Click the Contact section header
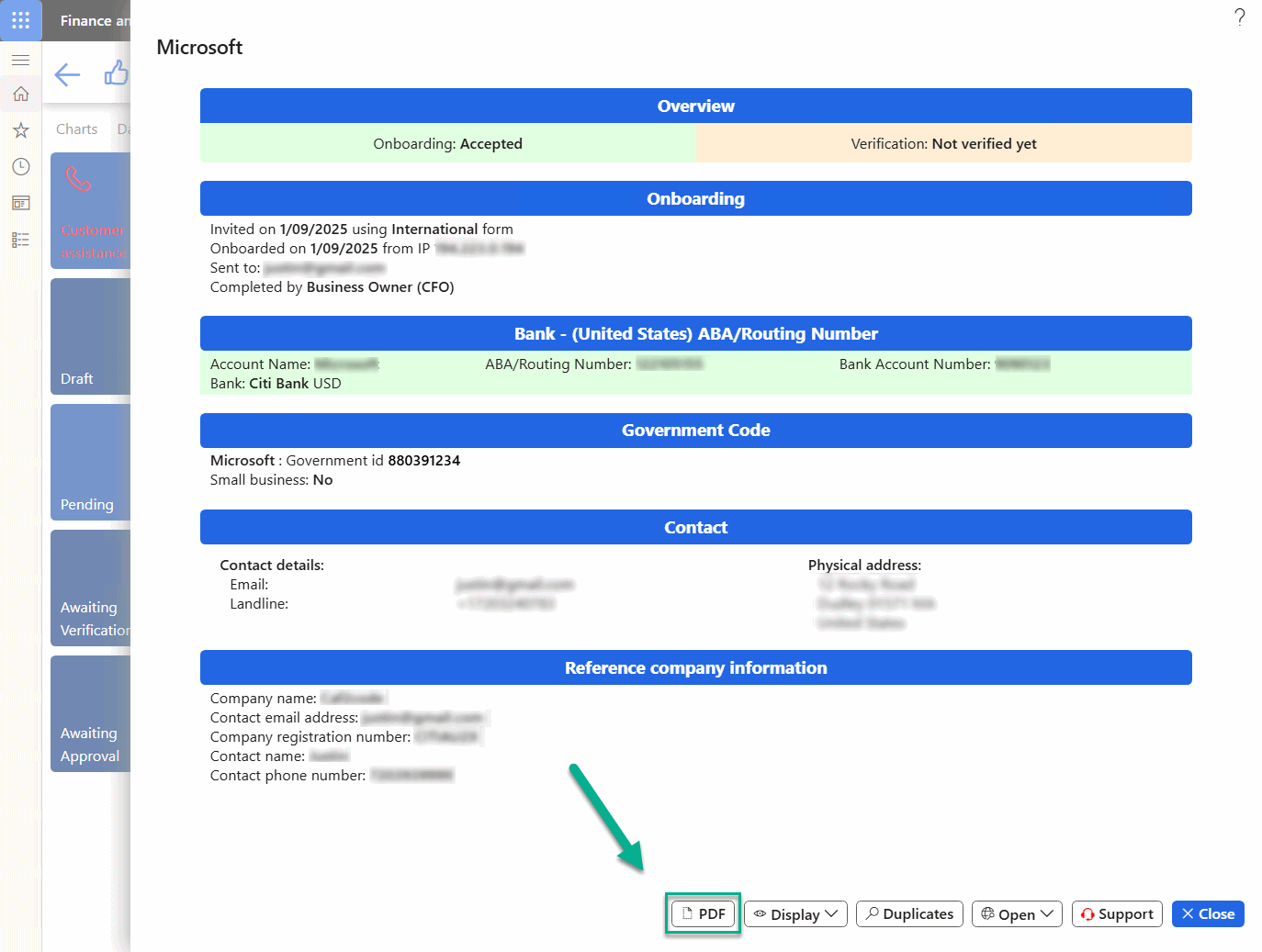The width and height of the screenshot is (1262, 952). 696,527
